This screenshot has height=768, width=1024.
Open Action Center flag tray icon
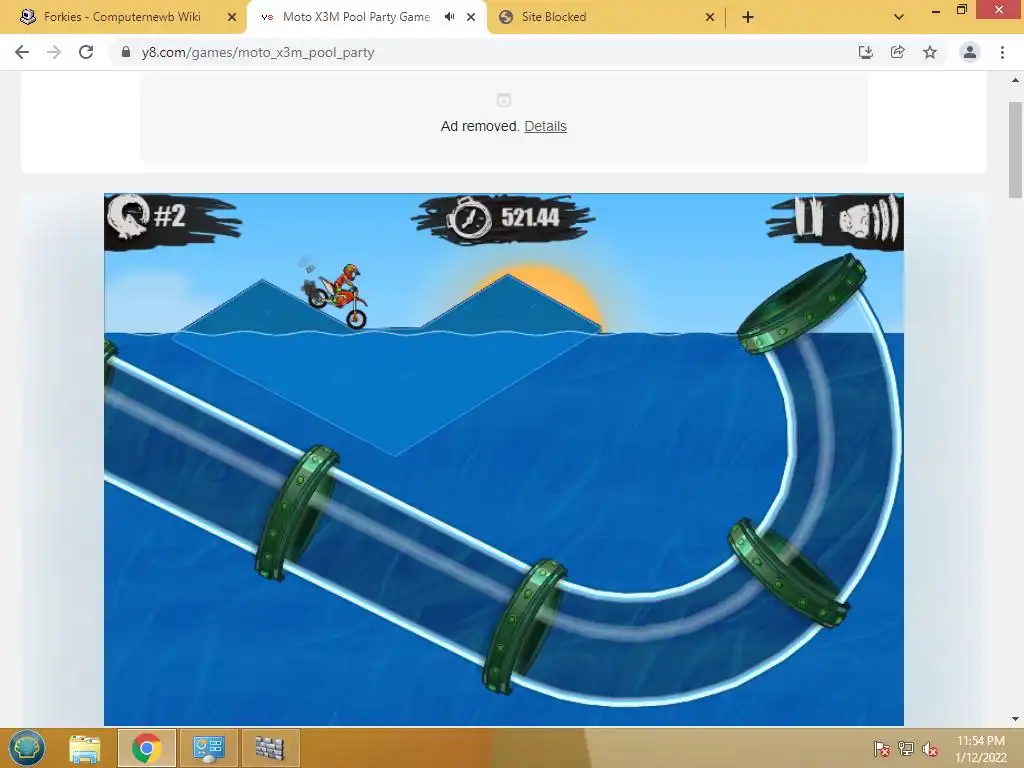pos(882,748)
